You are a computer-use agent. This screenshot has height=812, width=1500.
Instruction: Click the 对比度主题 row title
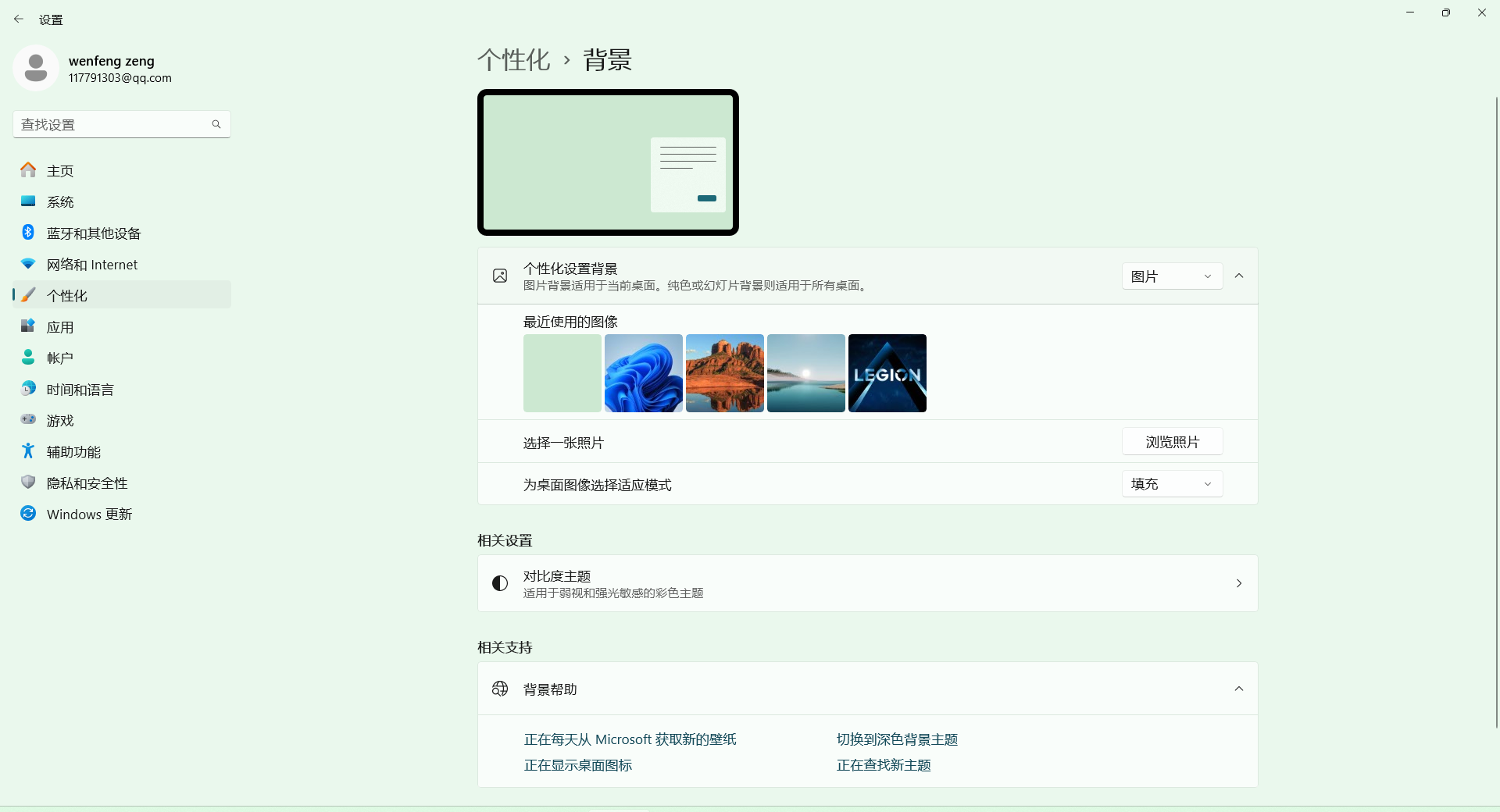click(557, 576)
